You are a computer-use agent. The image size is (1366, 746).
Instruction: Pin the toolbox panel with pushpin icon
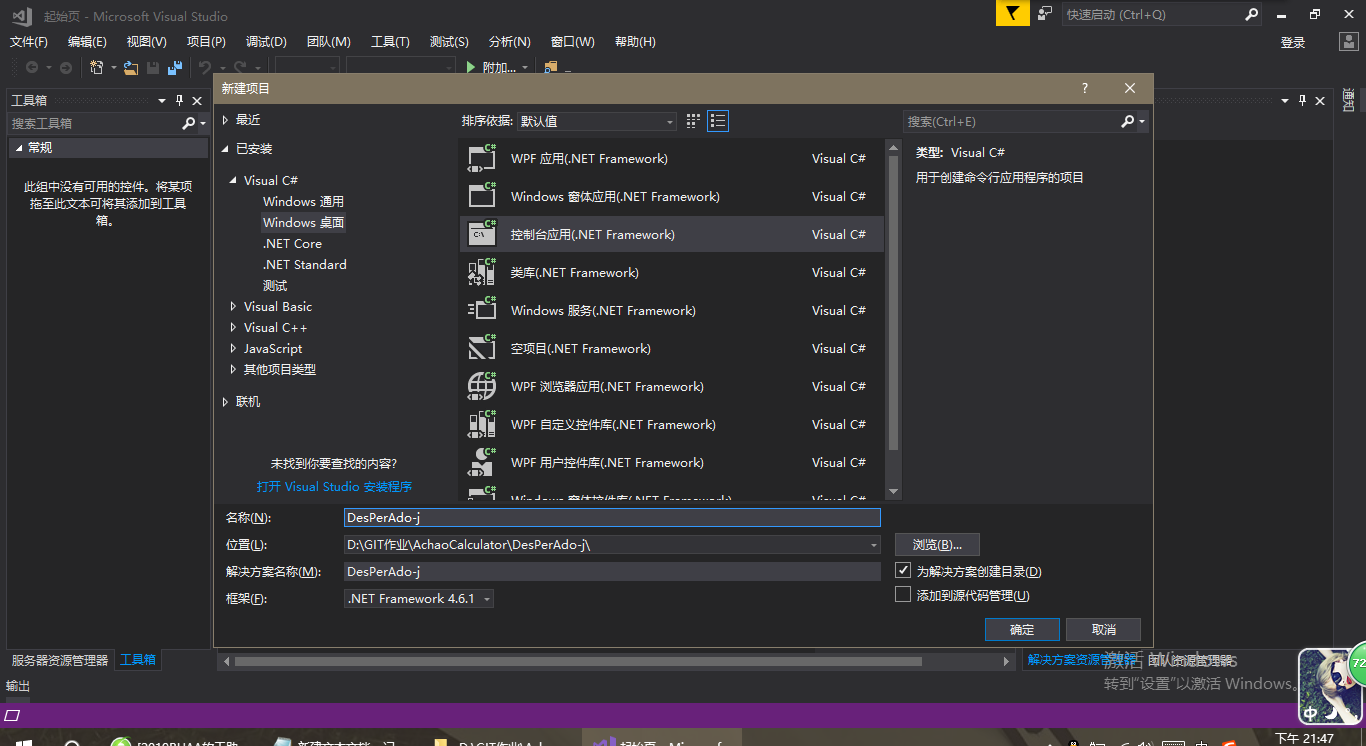click(x=180, y=100)
